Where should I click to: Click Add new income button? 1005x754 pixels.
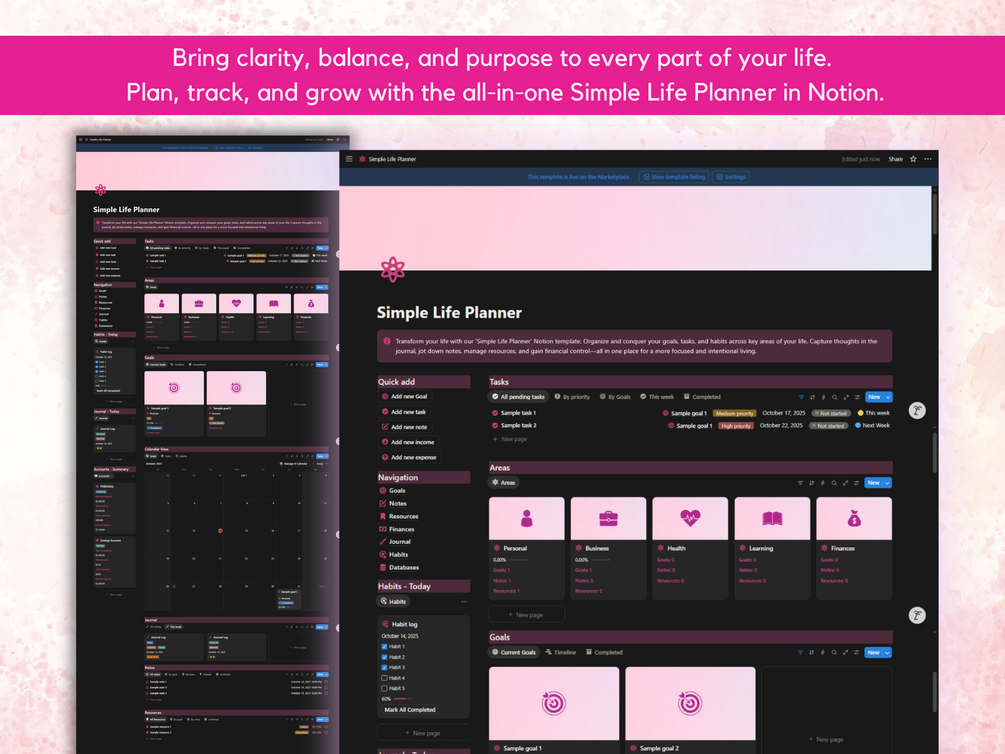coord(408,442)
